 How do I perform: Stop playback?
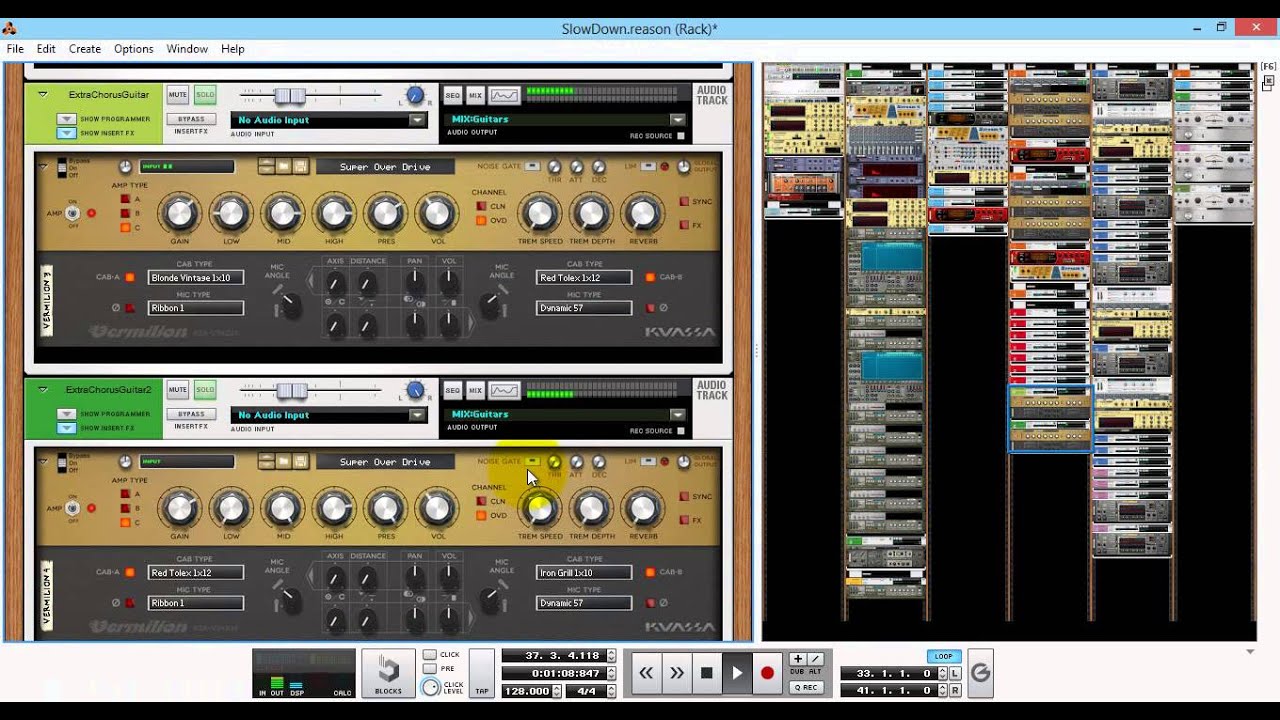point(707,673)
